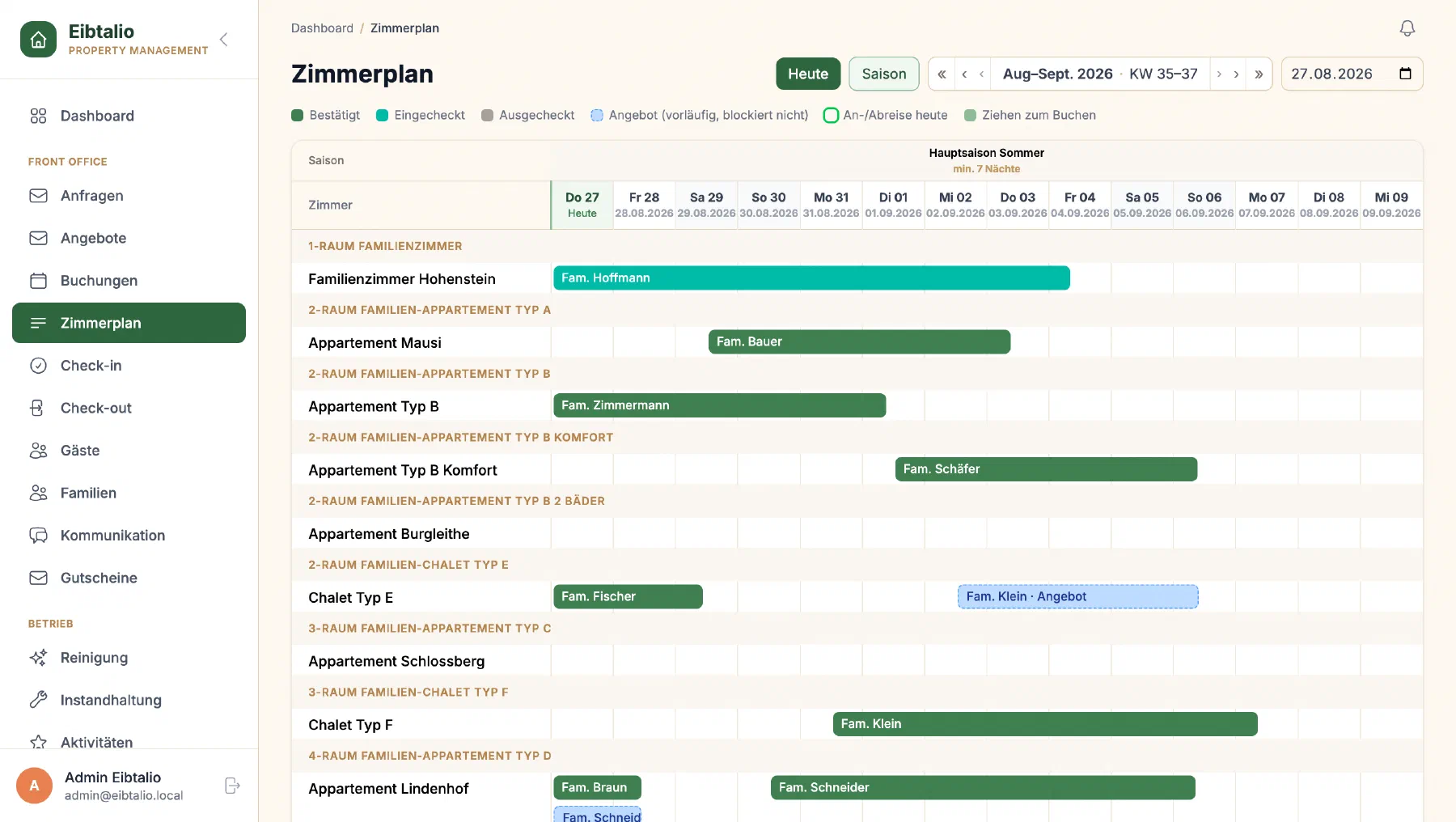1456x822 pixels.
Task: Open the Fam. Fischer booking bar
Action: tap(628, 596)
